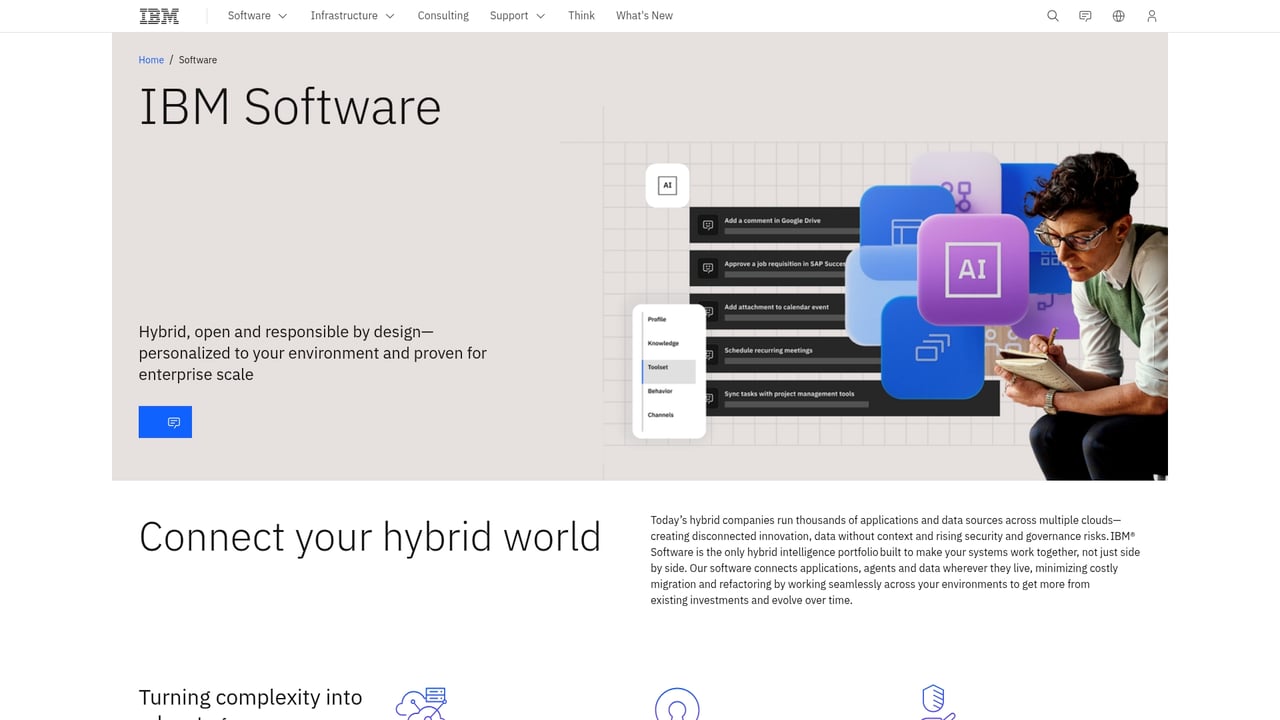Click the lightbulb icon near the bottom
Image resolution: width=1280 pixels, height=720 pixels.
pos(677,705)
